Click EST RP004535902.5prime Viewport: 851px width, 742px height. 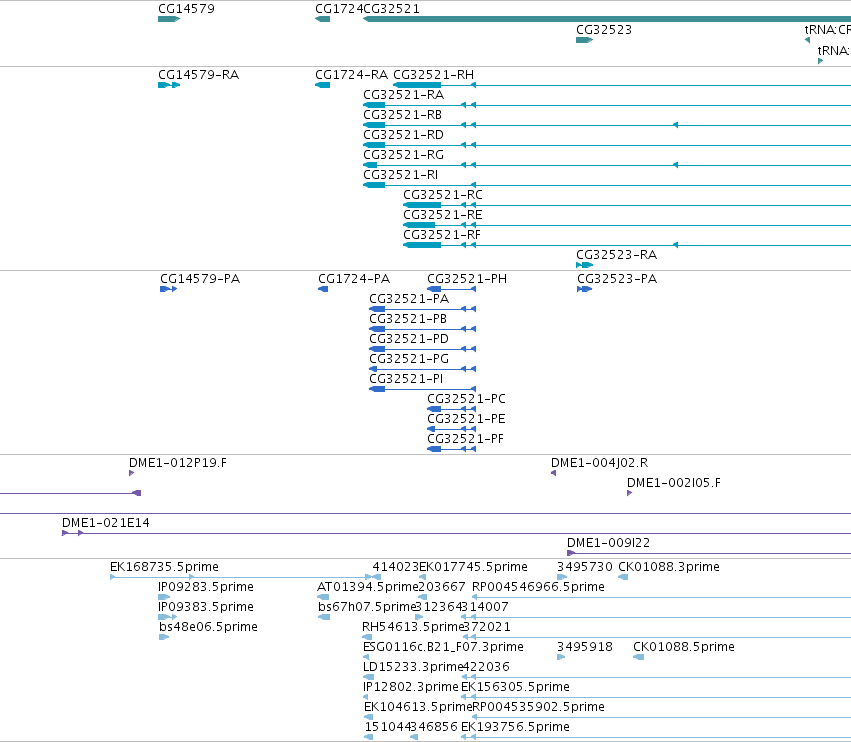pyautogui.click(x=538, y=707)
